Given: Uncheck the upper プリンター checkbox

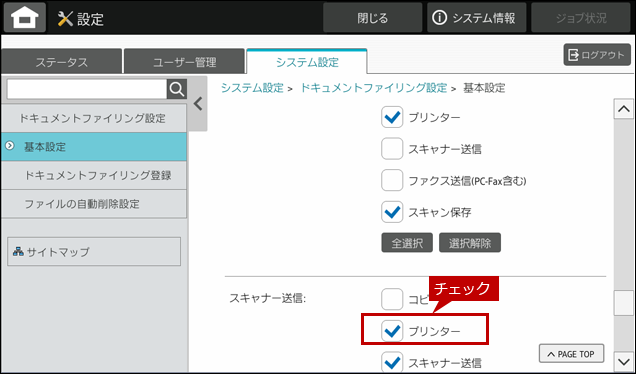Looking at the screenshot, I should click(392, 117).
